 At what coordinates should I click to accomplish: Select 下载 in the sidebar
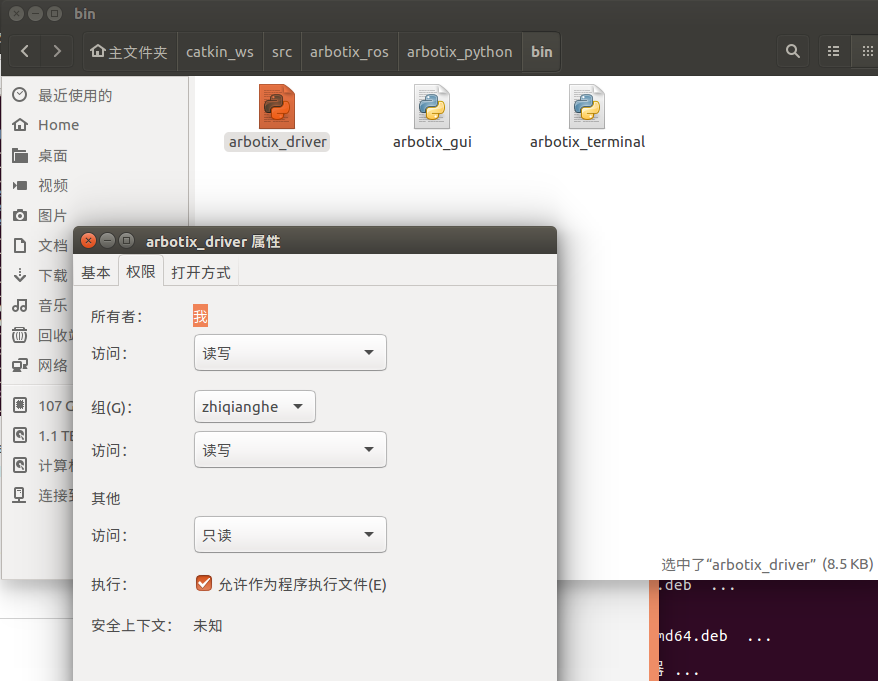[50, 275]
